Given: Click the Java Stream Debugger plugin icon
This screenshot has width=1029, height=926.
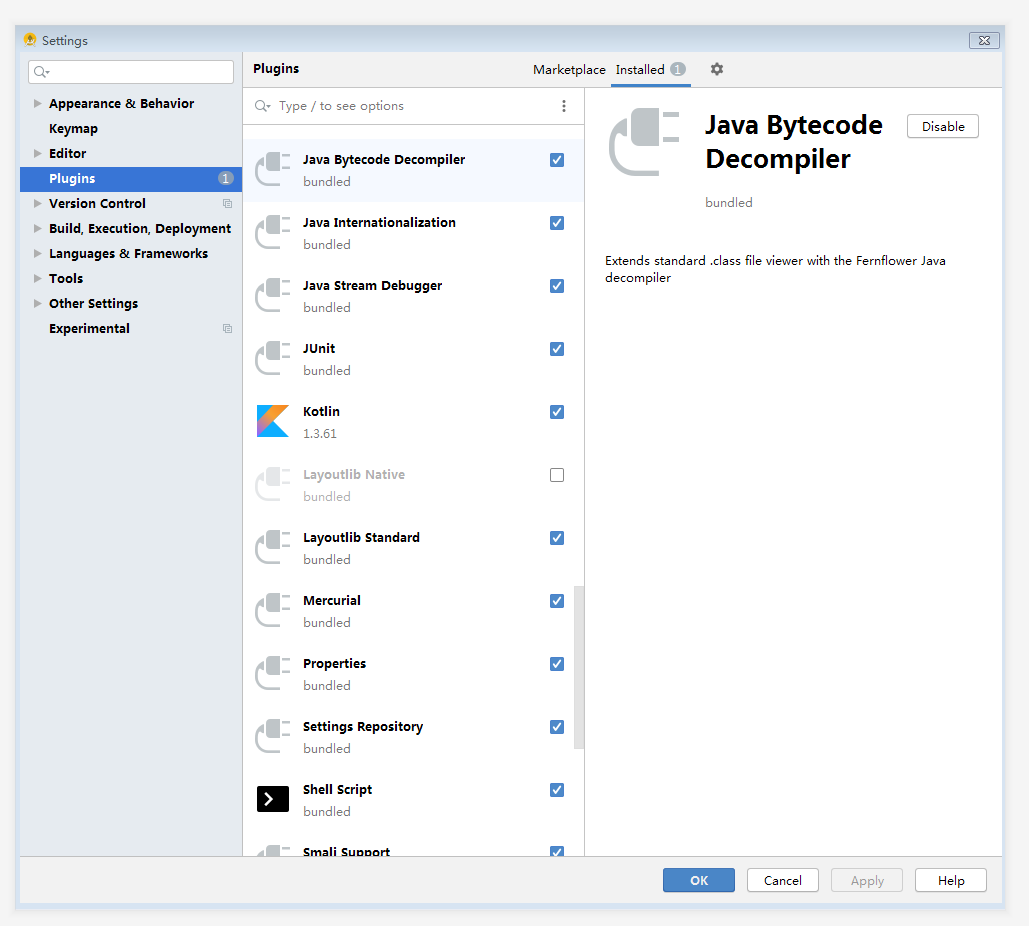Looking at the screenshot, I should click(272, 295).
